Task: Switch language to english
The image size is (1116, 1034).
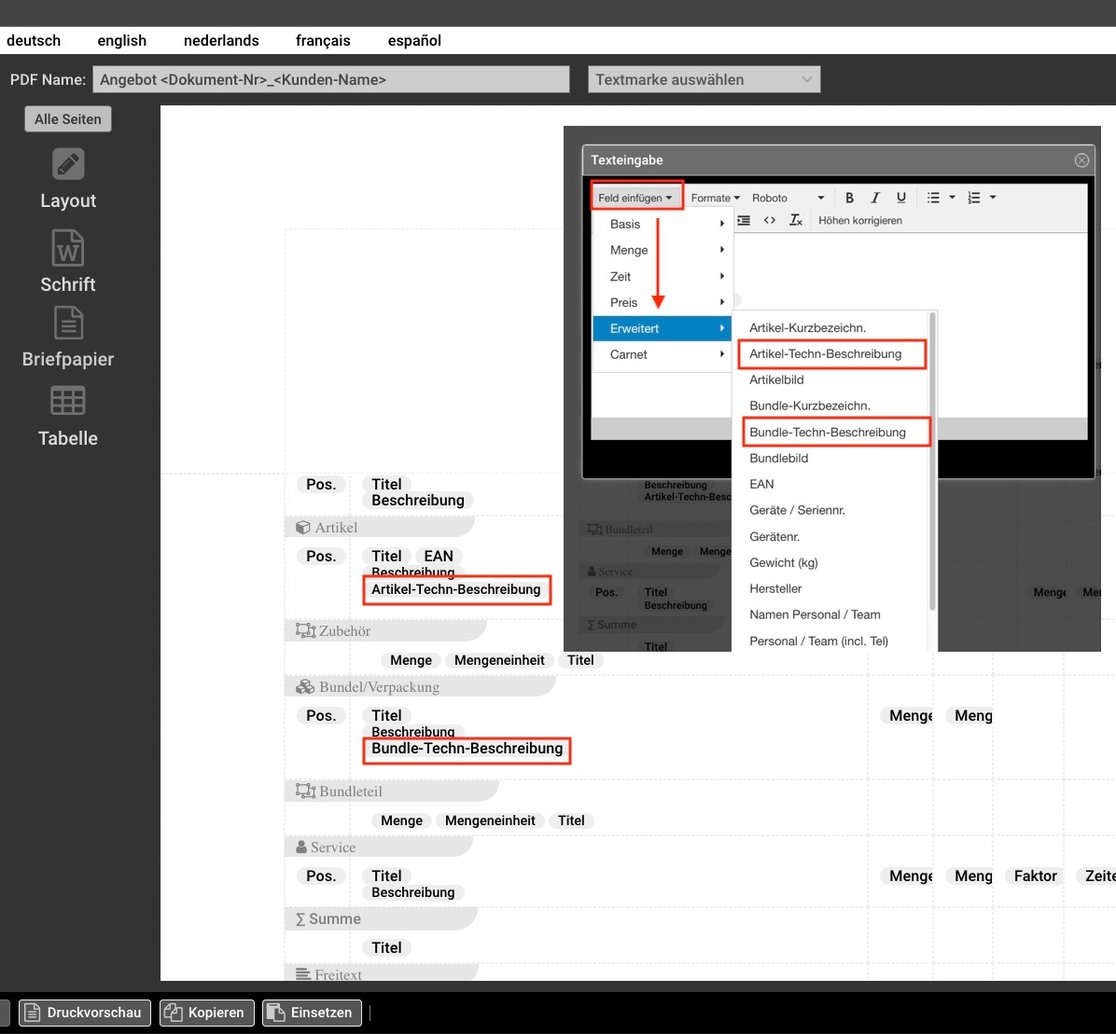Action: (x=122, y=41)
